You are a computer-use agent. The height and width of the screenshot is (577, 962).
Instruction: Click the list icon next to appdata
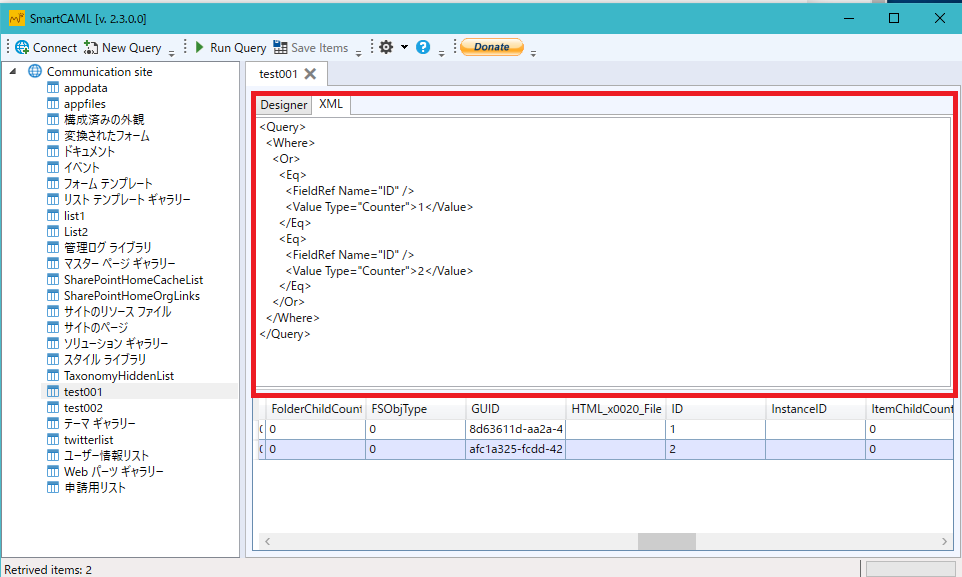click(53, 88)
